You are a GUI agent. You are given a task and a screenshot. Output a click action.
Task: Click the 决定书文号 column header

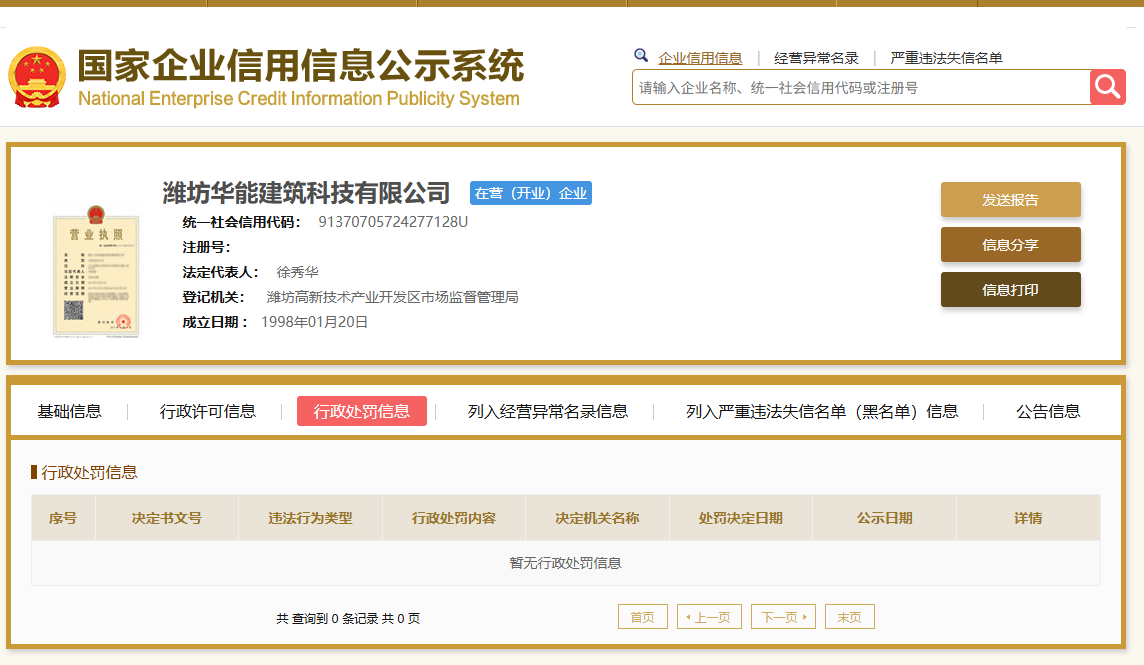(x=167, y=518)
